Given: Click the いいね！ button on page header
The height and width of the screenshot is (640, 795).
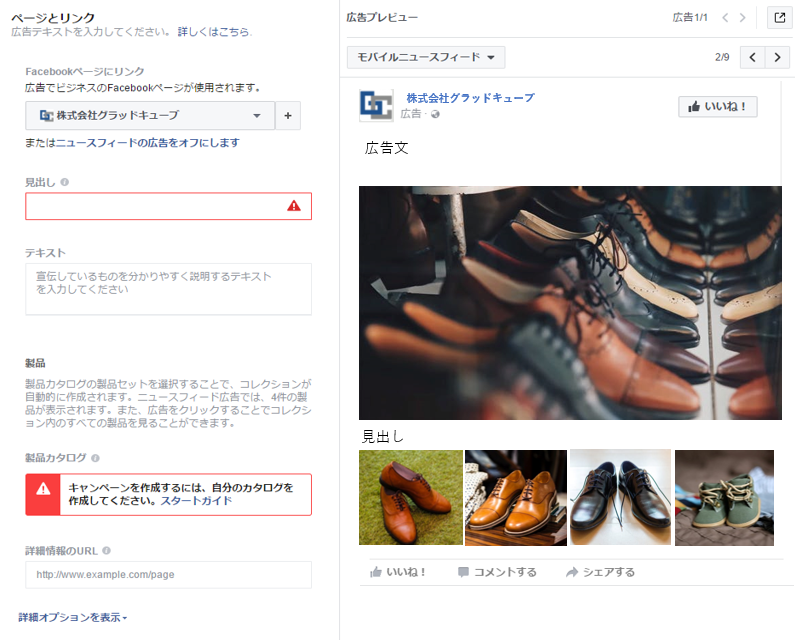Looking at the screenshot, I should pos(717,106).
